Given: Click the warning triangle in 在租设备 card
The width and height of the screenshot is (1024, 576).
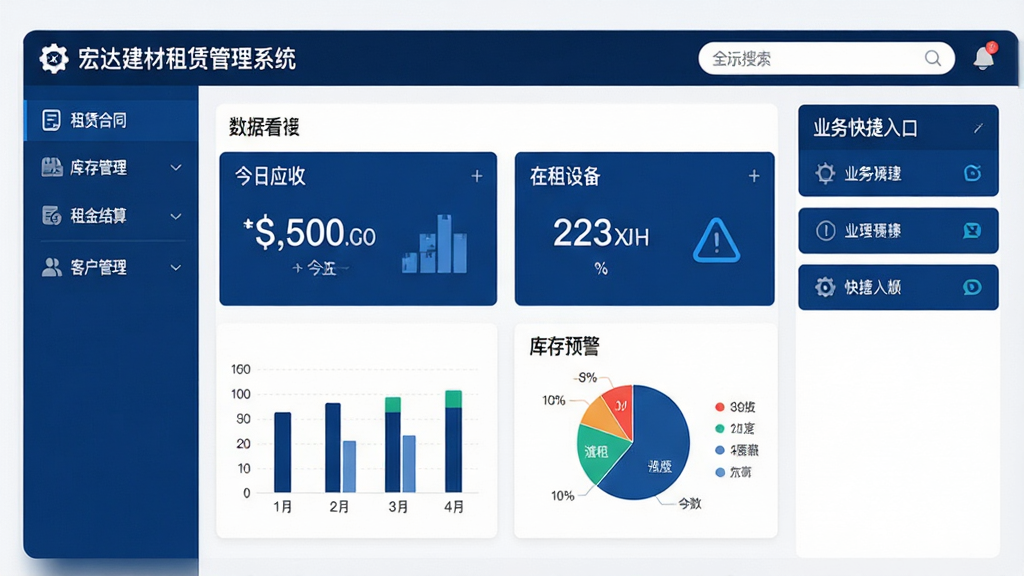Looking at the screenshot, I should tap(716, 240).
